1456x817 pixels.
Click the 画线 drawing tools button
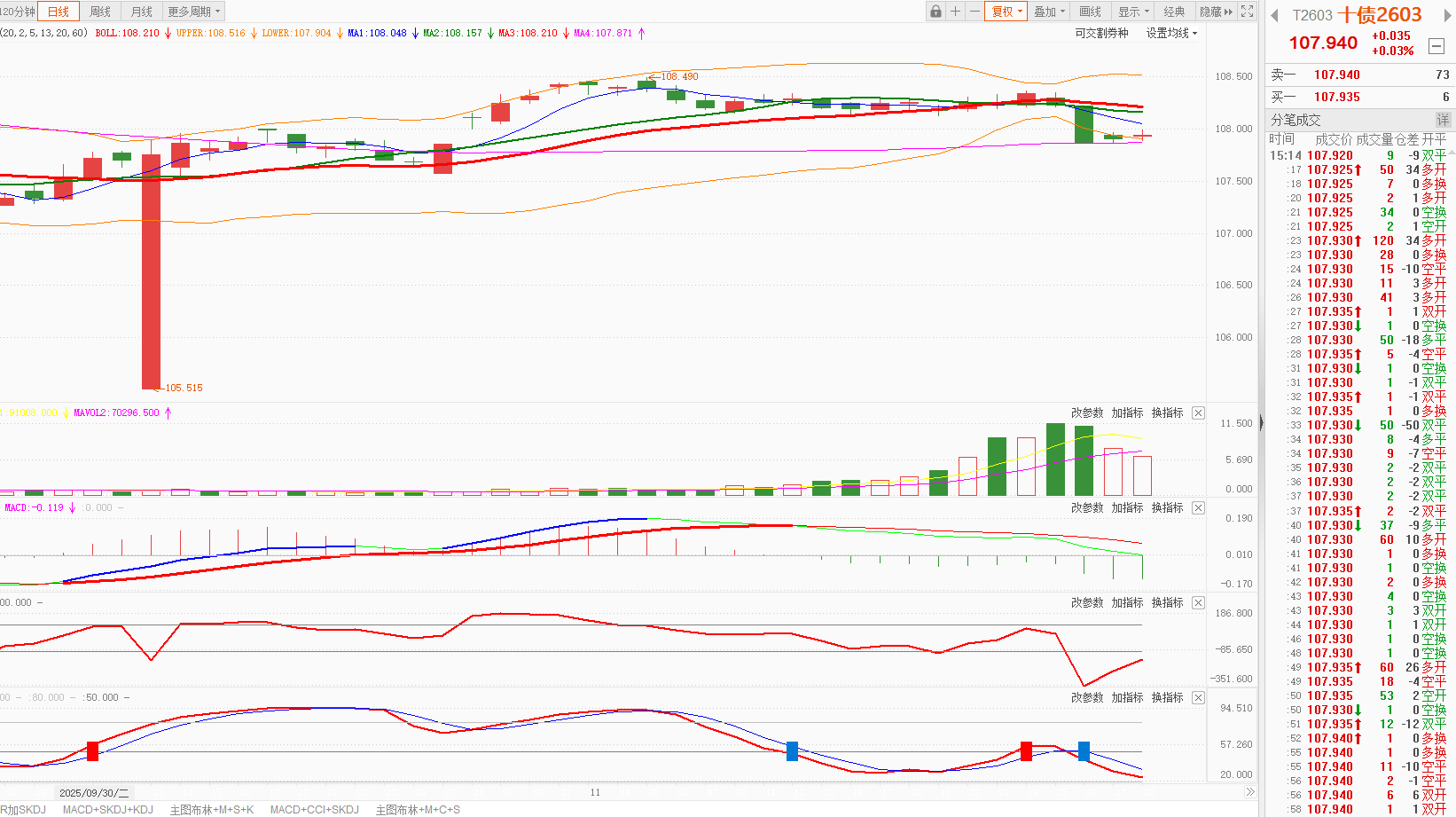click(1091, 12)
